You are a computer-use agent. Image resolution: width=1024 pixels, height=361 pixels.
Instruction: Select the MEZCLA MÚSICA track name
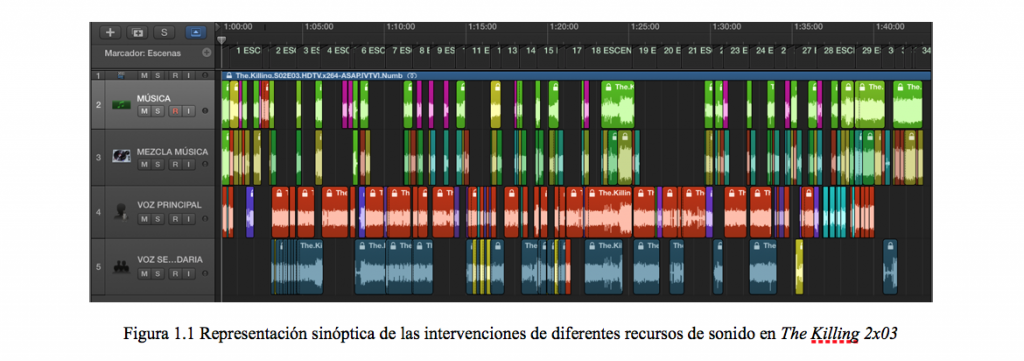pos(172,152)
